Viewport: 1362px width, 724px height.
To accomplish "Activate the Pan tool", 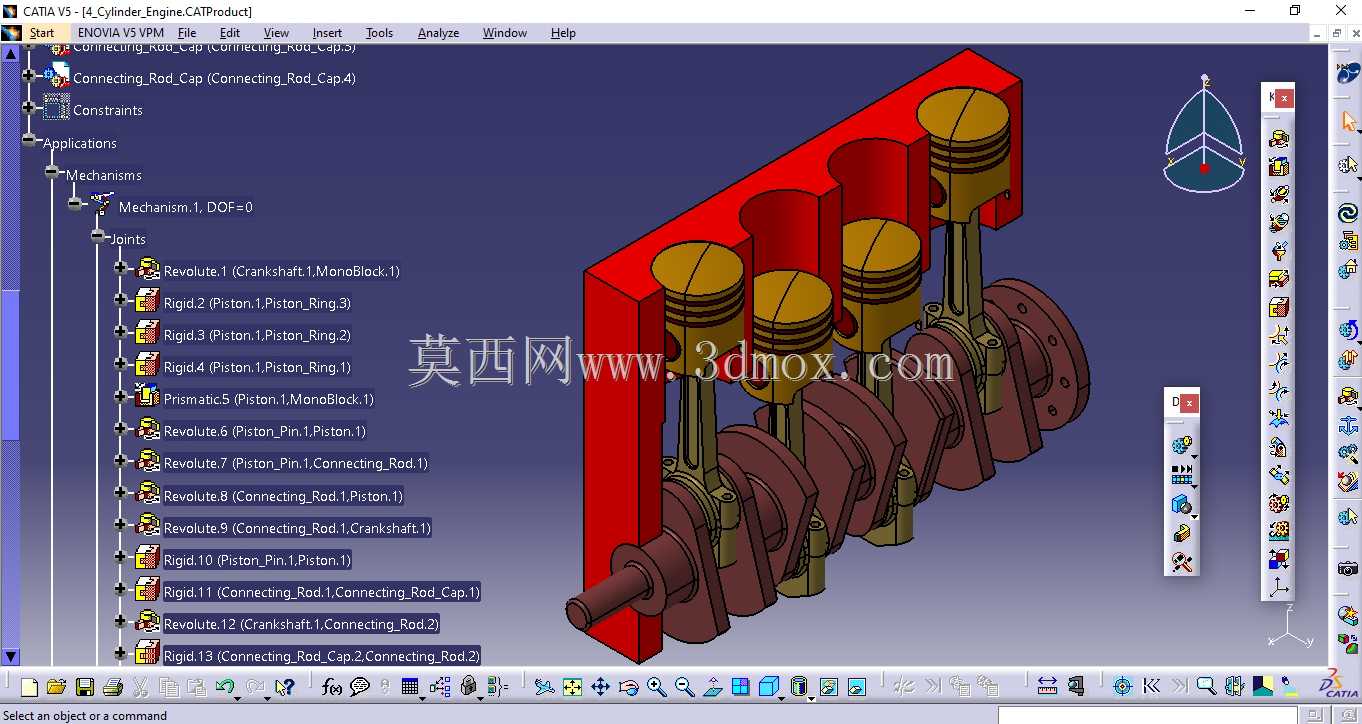I will click(x=600, y=687).
